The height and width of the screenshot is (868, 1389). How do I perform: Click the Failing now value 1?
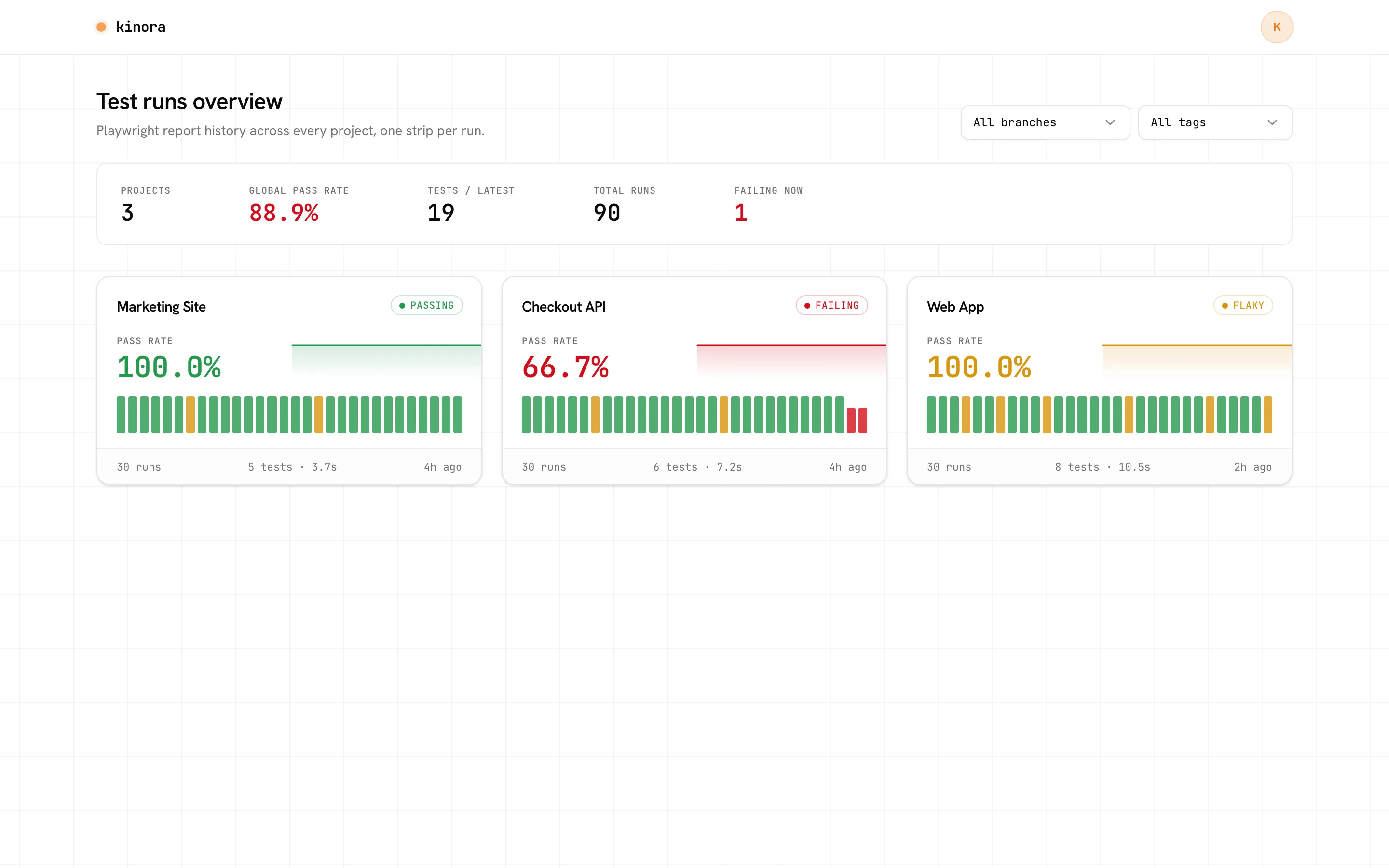point(740,213)
